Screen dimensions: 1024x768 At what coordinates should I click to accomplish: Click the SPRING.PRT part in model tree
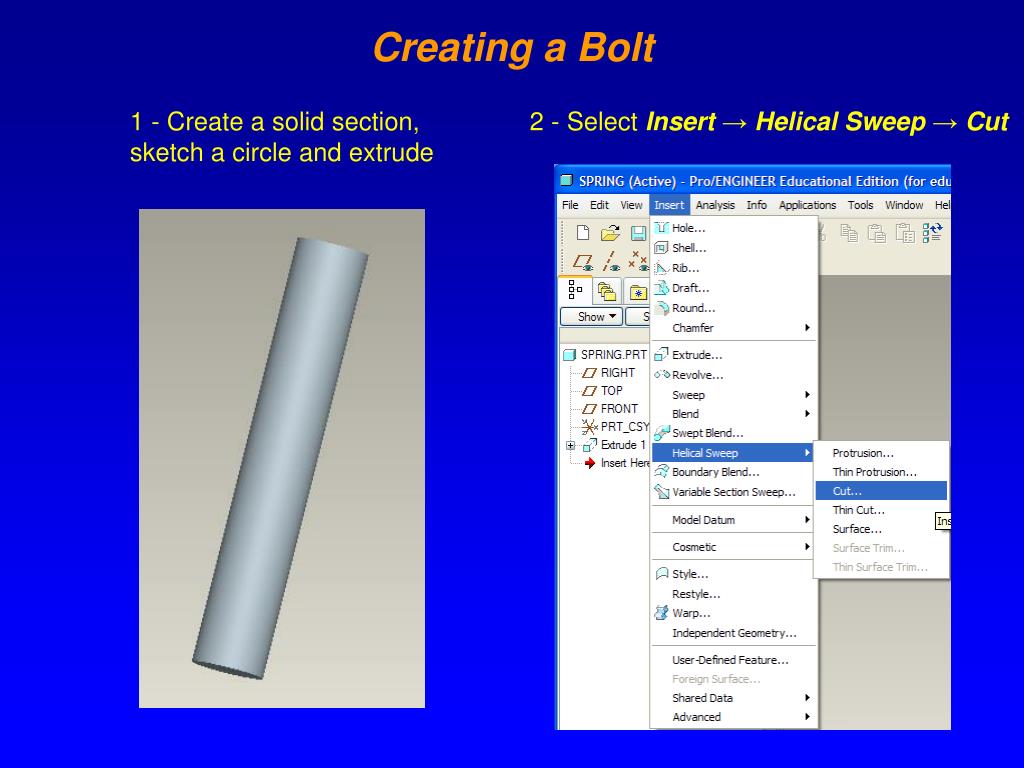coord(605,355)
